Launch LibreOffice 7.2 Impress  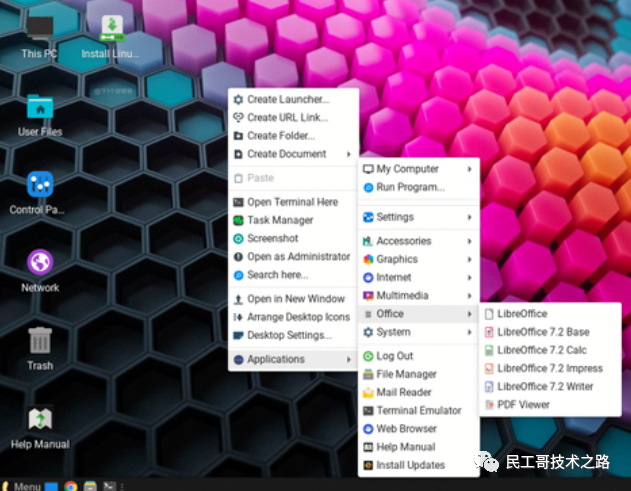[x=550, y=368]
